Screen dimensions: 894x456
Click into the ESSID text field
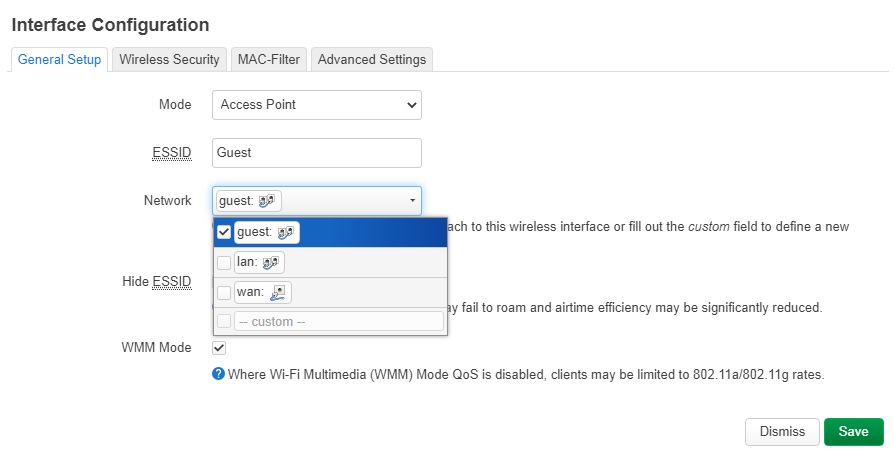point(316,153)
